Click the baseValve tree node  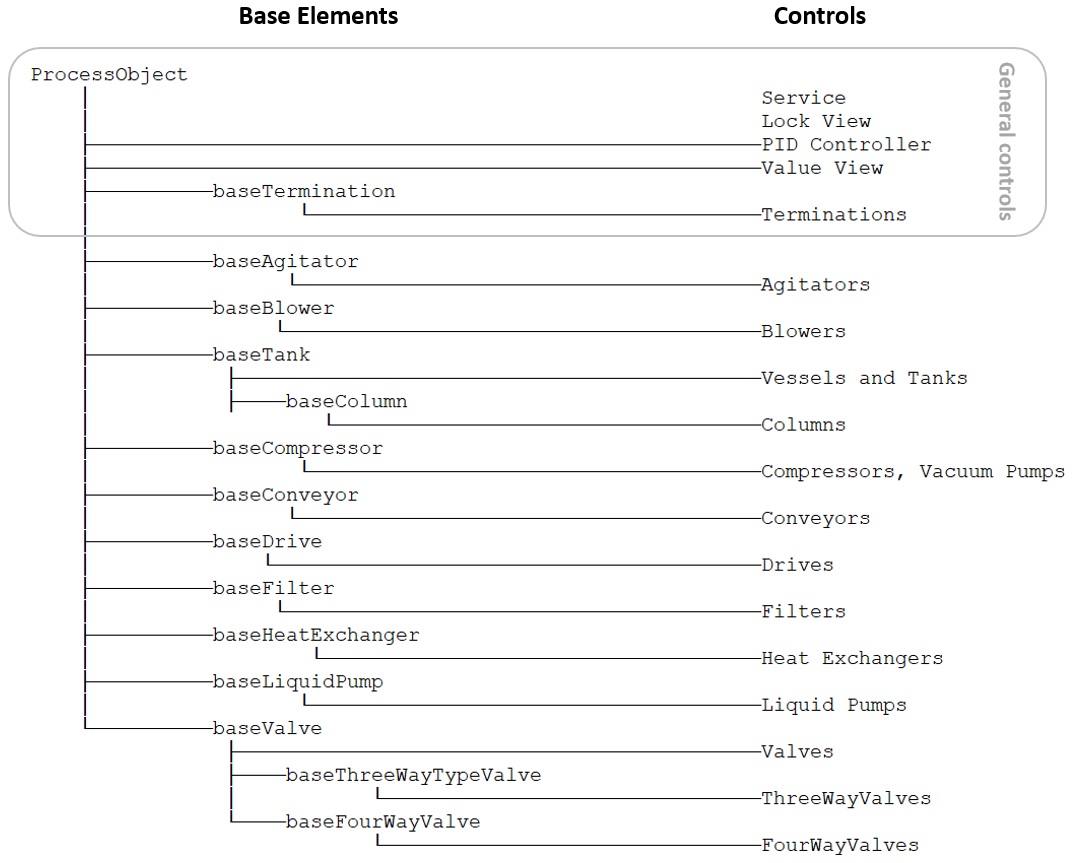tap(267, 728)
